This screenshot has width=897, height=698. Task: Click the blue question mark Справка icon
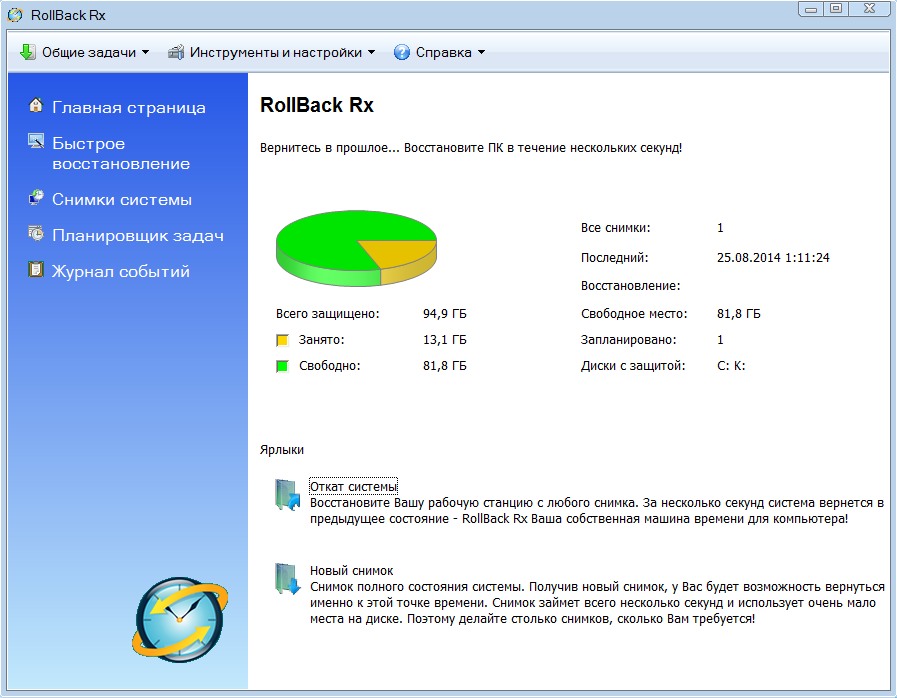click(402, 52)
